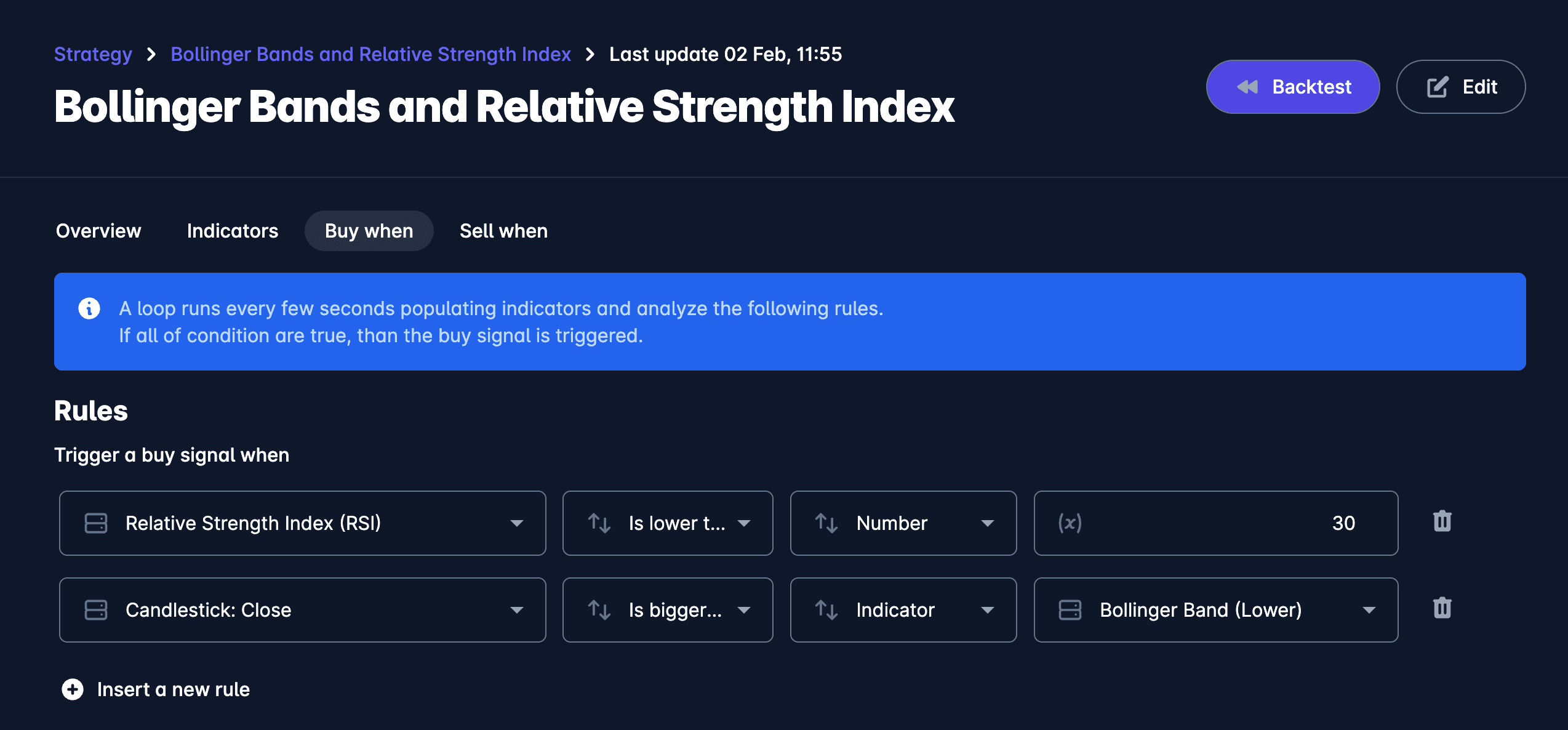Switch to the Sell when tab
The height and width of the screenshot is (730, 1568).
tap(503, 231)
